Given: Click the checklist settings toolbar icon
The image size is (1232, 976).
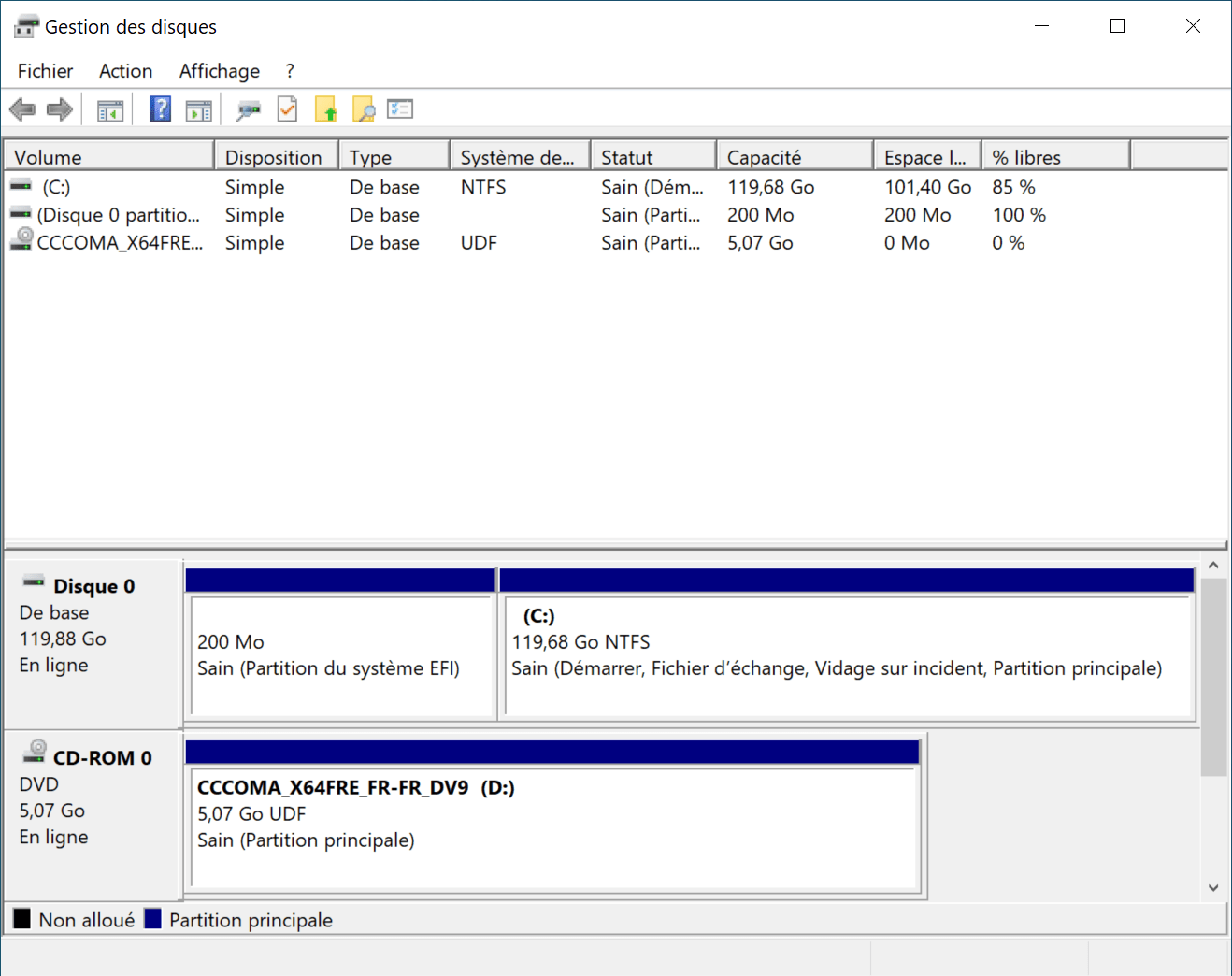Looking at the screenshot, I should pos(400,108).
